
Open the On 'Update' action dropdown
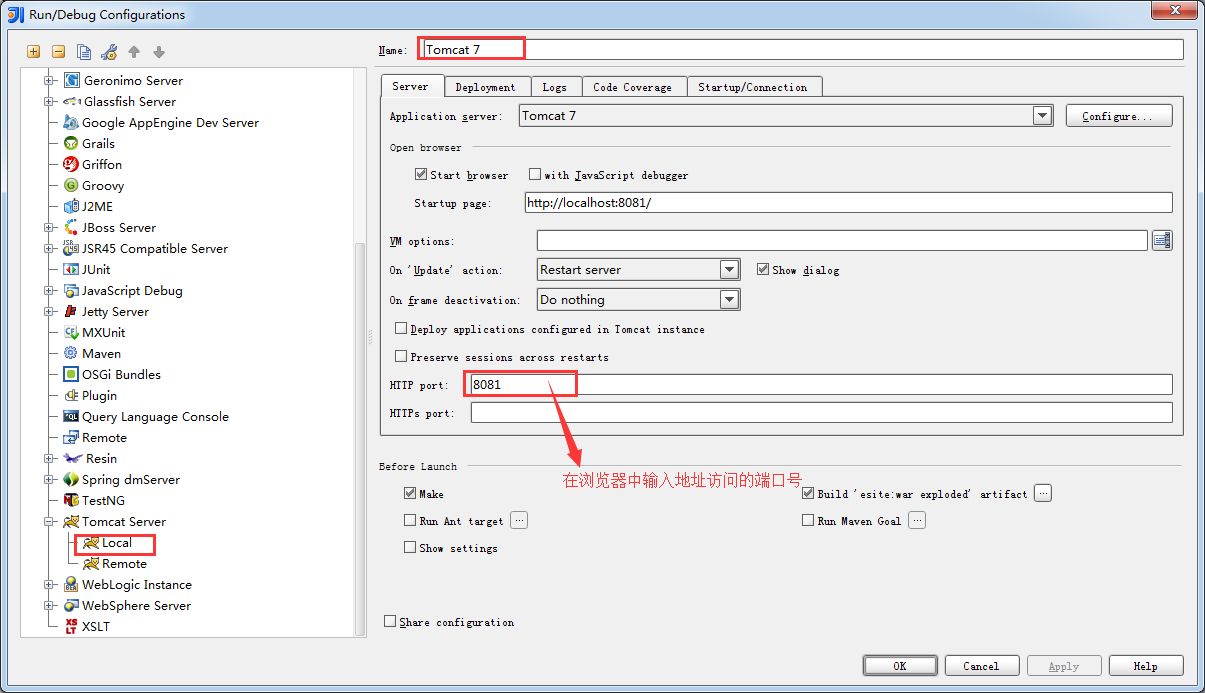[730, 269]
